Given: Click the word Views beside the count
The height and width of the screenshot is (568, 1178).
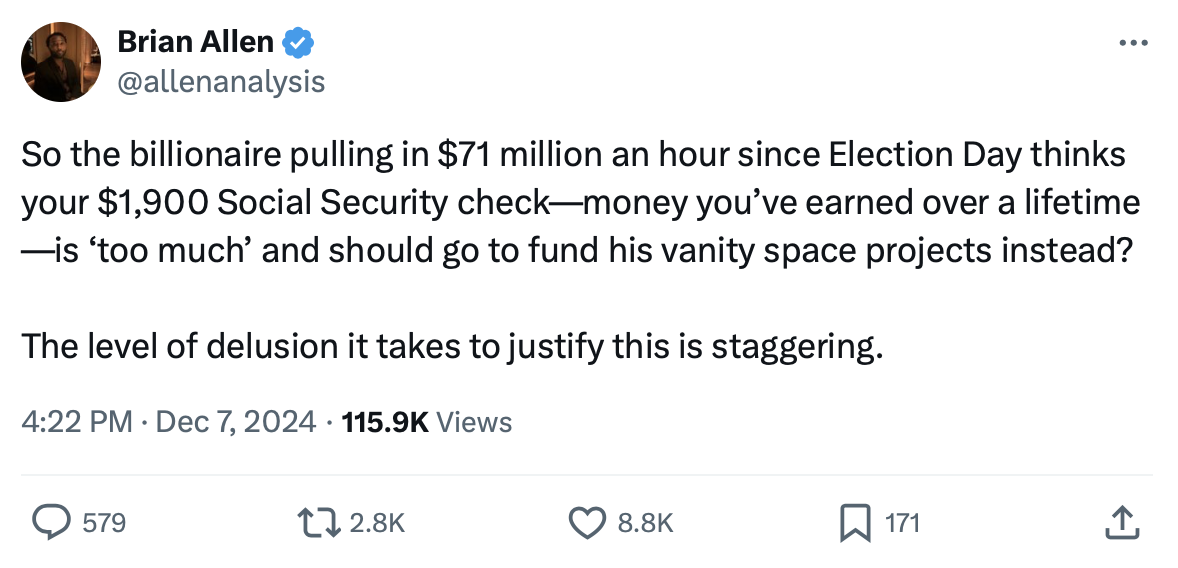Looking at the screenshot, I should click(x=475, y=422).
